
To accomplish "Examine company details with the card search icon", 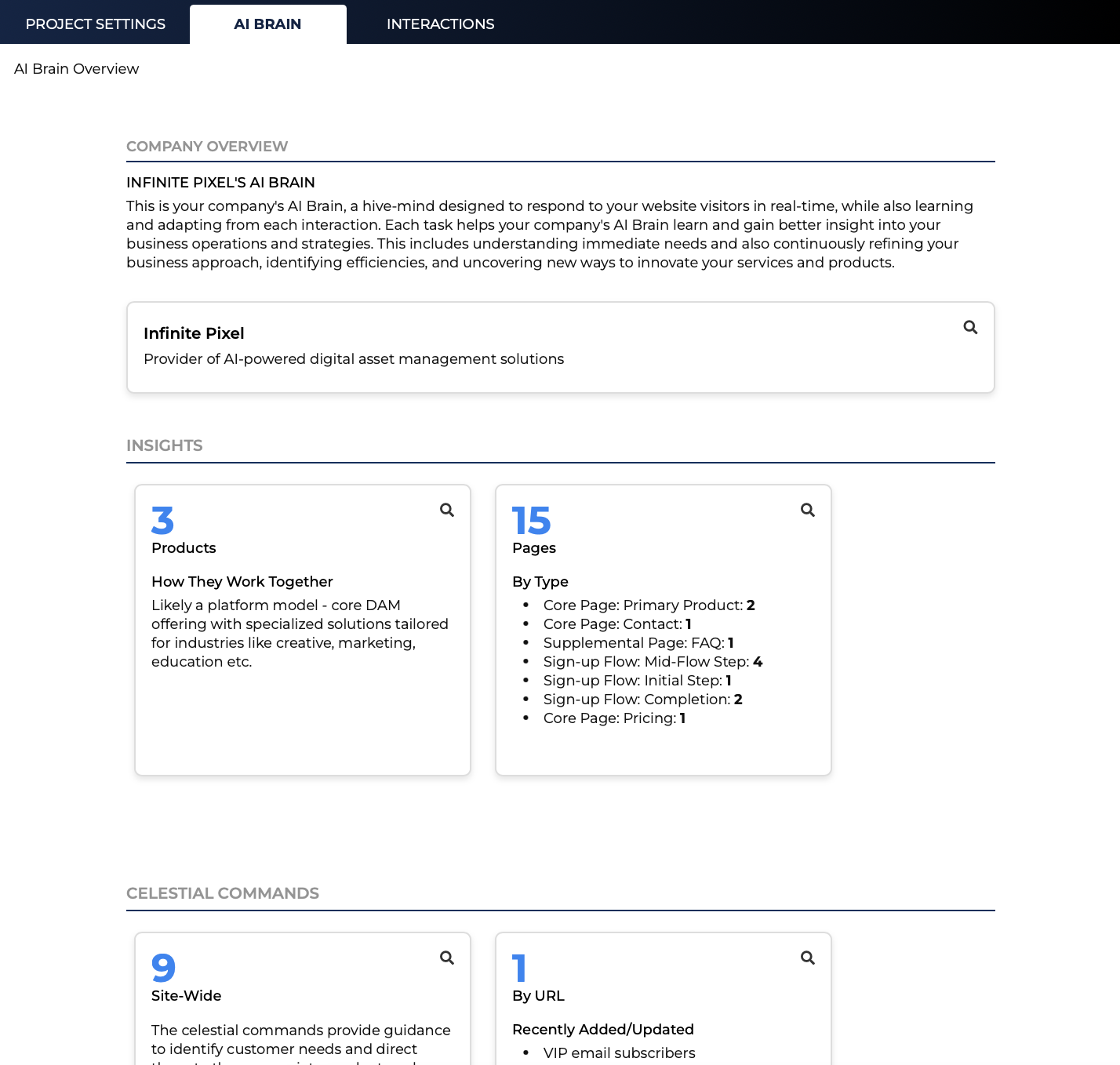I will (970, 327).
